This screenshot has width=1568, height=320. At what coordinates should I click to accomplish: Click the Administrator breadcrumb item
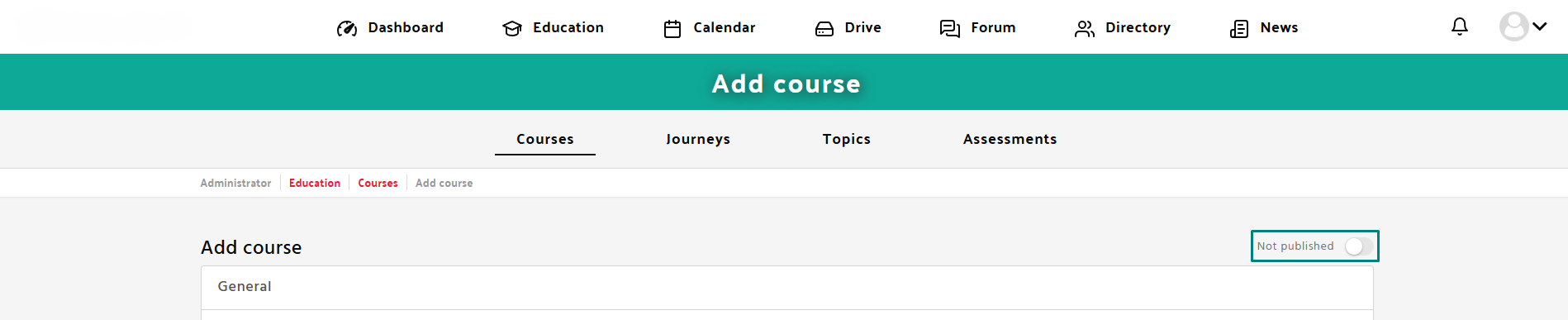[235, 183]
